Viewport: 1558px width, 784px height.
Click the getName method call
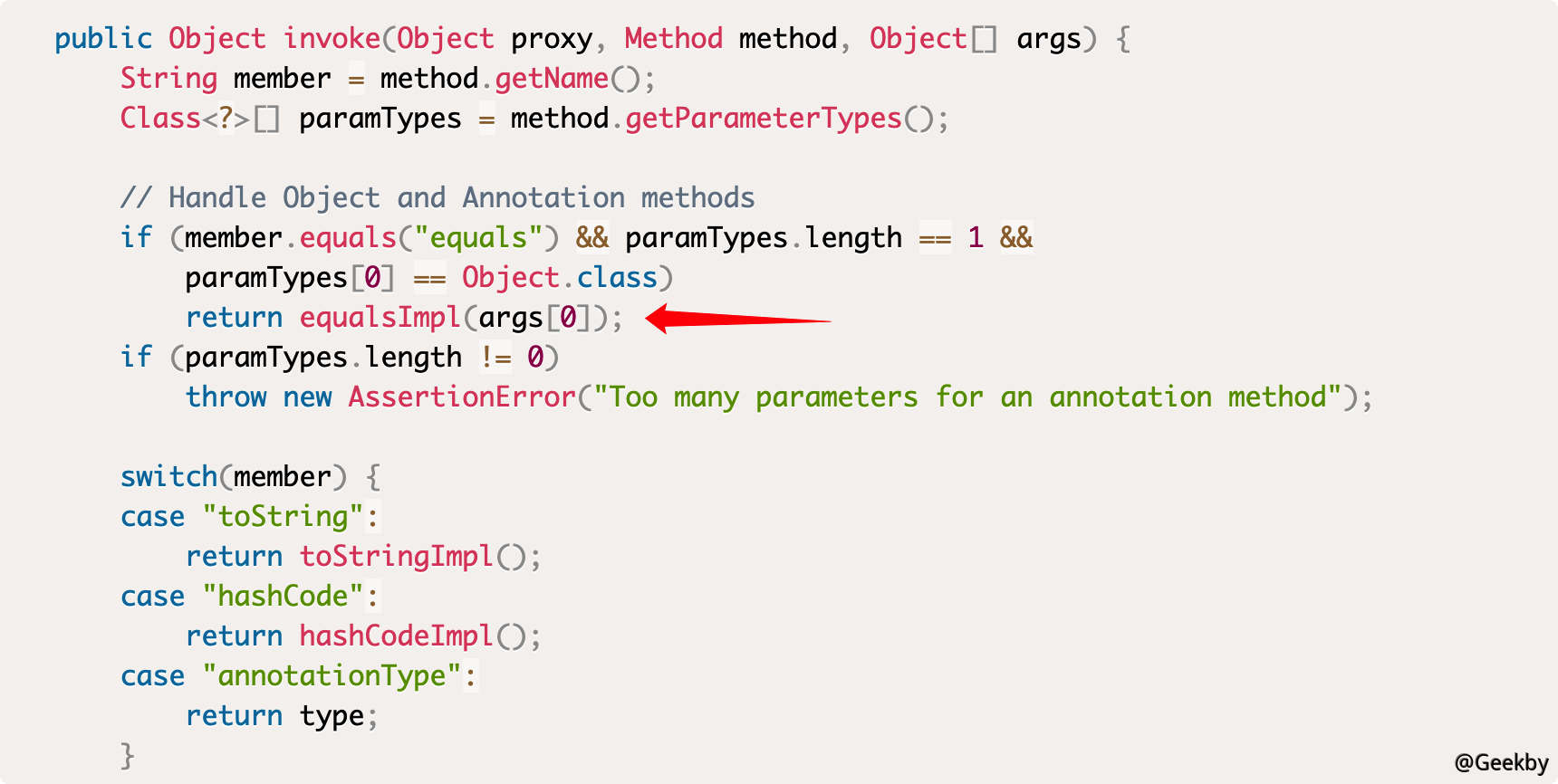coord(551,79)
